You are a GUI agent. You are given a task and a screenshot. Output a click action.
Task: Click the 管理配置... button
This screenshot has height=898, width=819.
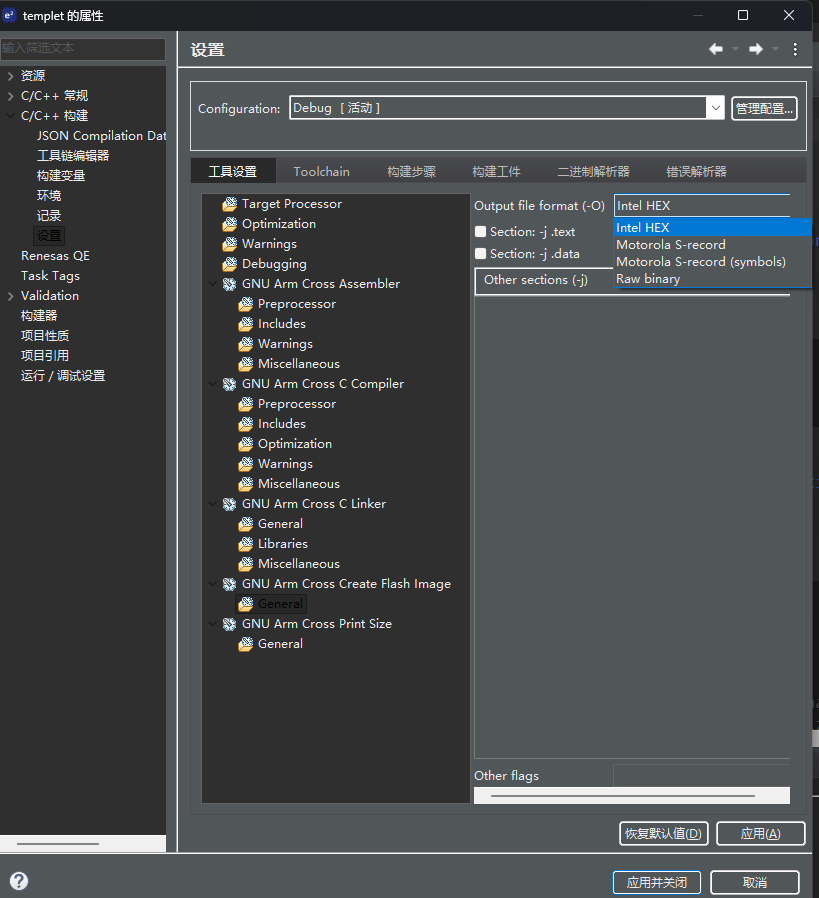[764, 108]
